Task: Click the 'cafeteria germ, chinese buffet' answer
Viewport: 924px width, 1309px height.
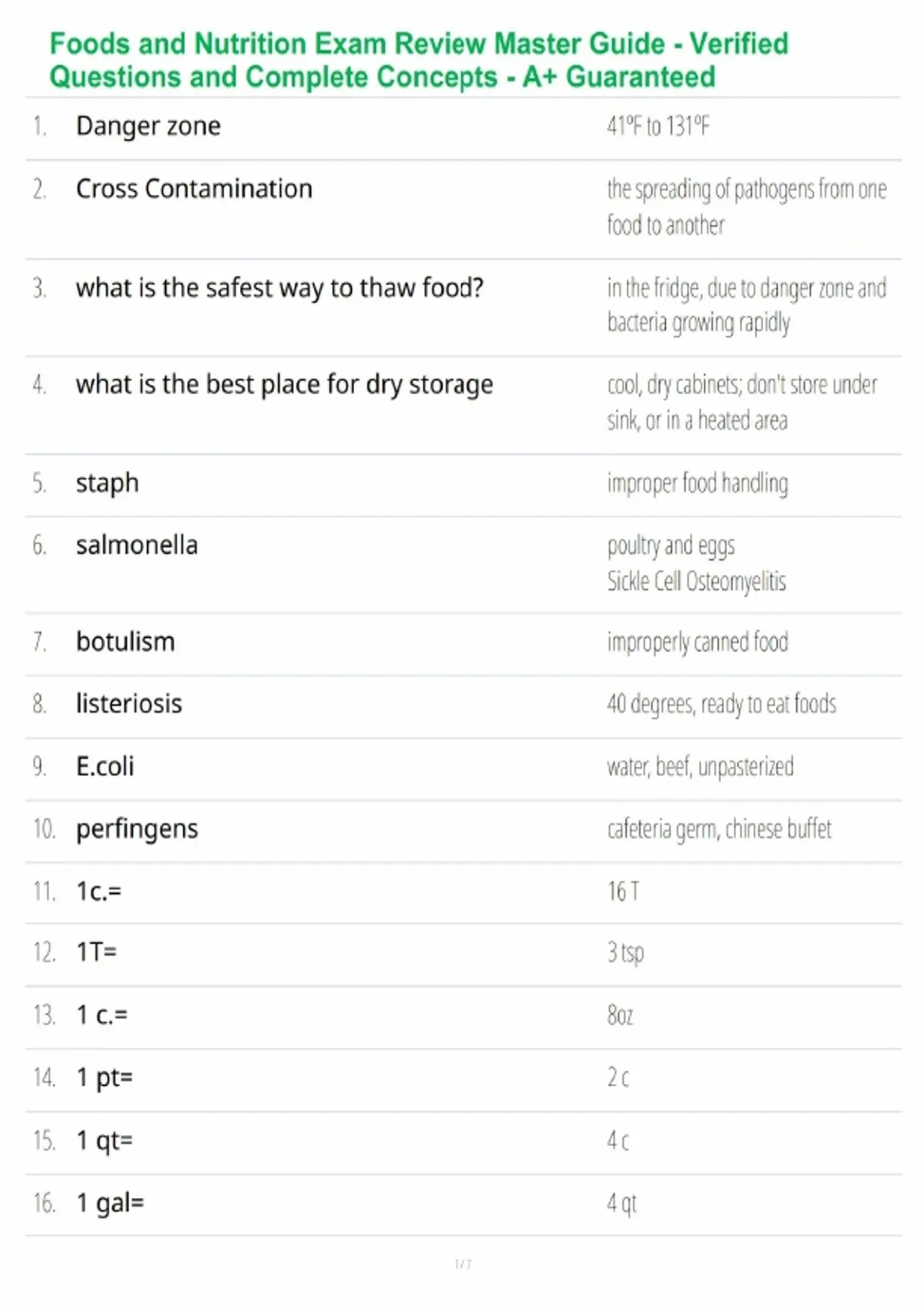Action: pos(719,829)
